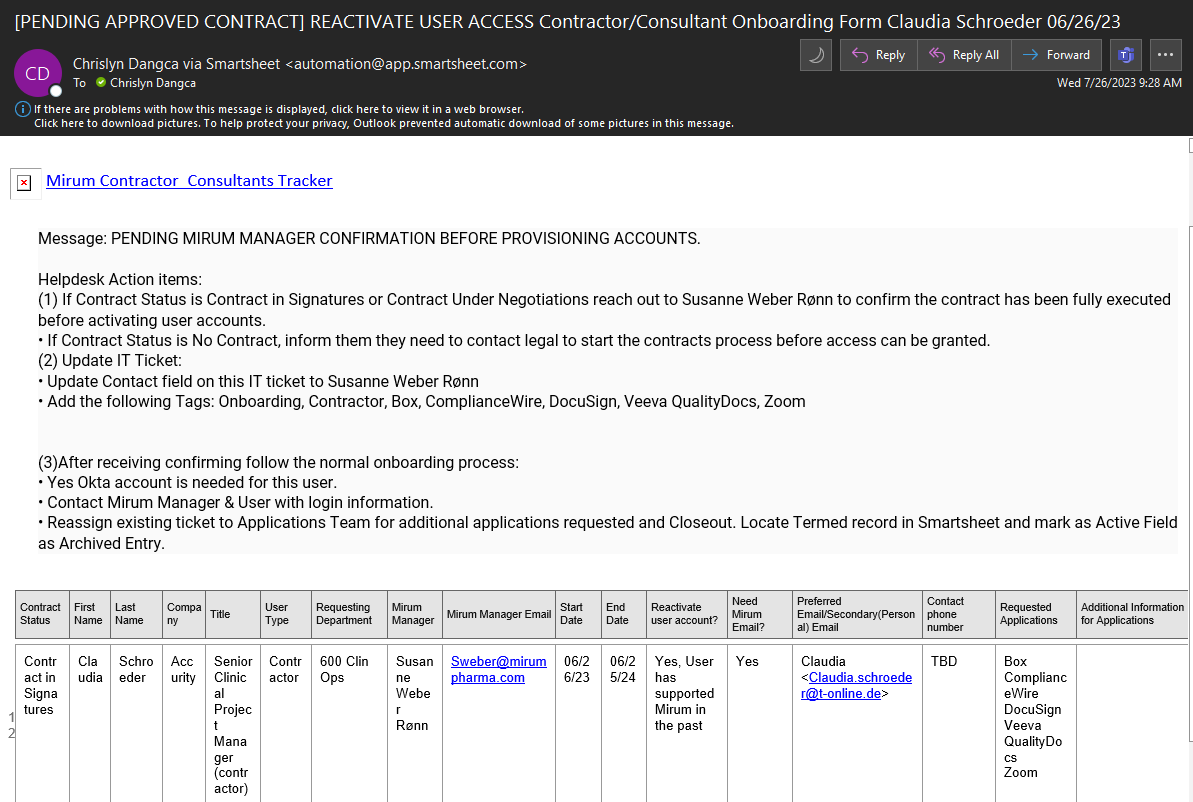Screen dimensions: 1193x802
Task: Click the Mirum Manager Email column header
Action: tap(498, 614)
